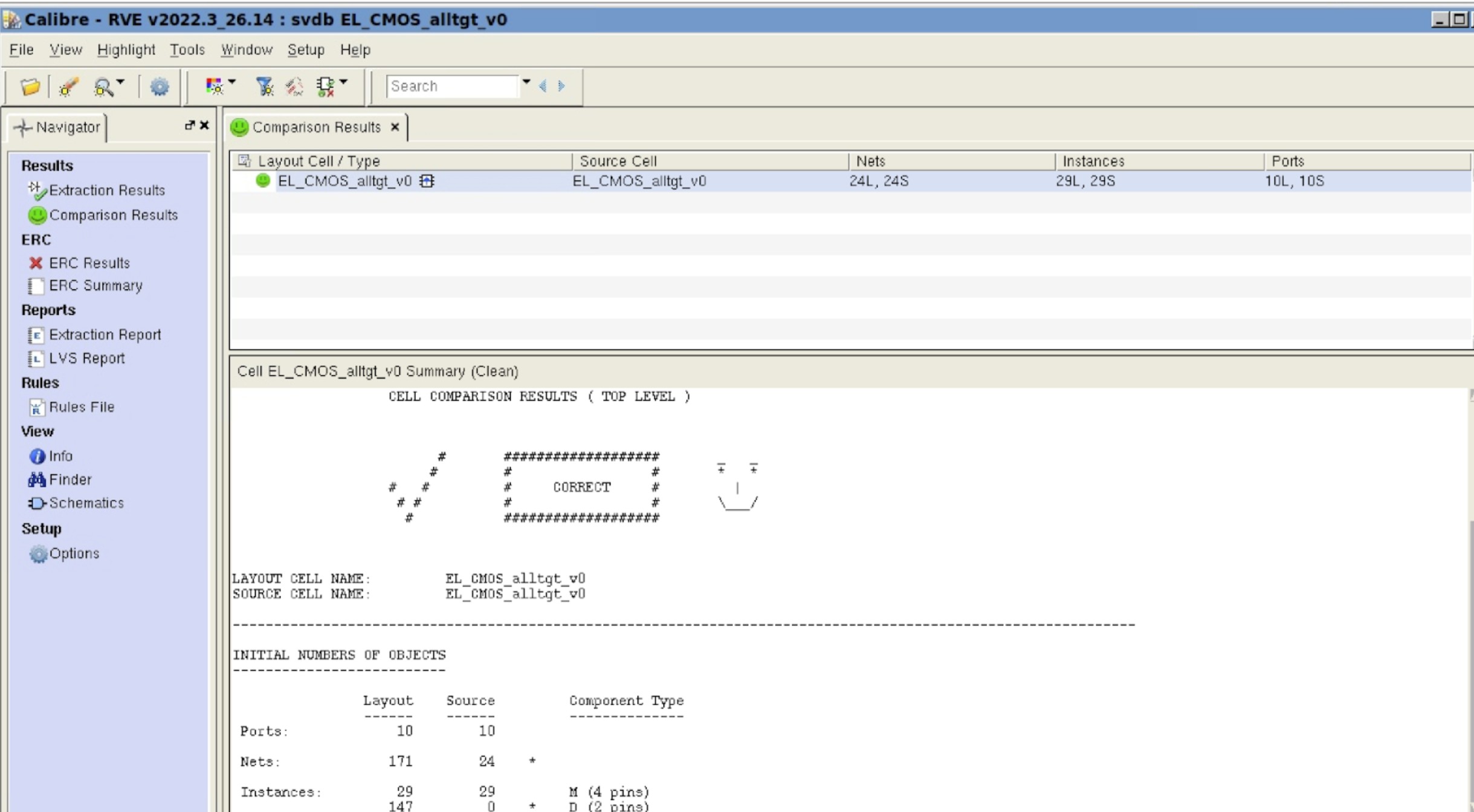Click the filter funnel toolbar icon
This screenshot has width=1474, height=812.
coord(265,87)
